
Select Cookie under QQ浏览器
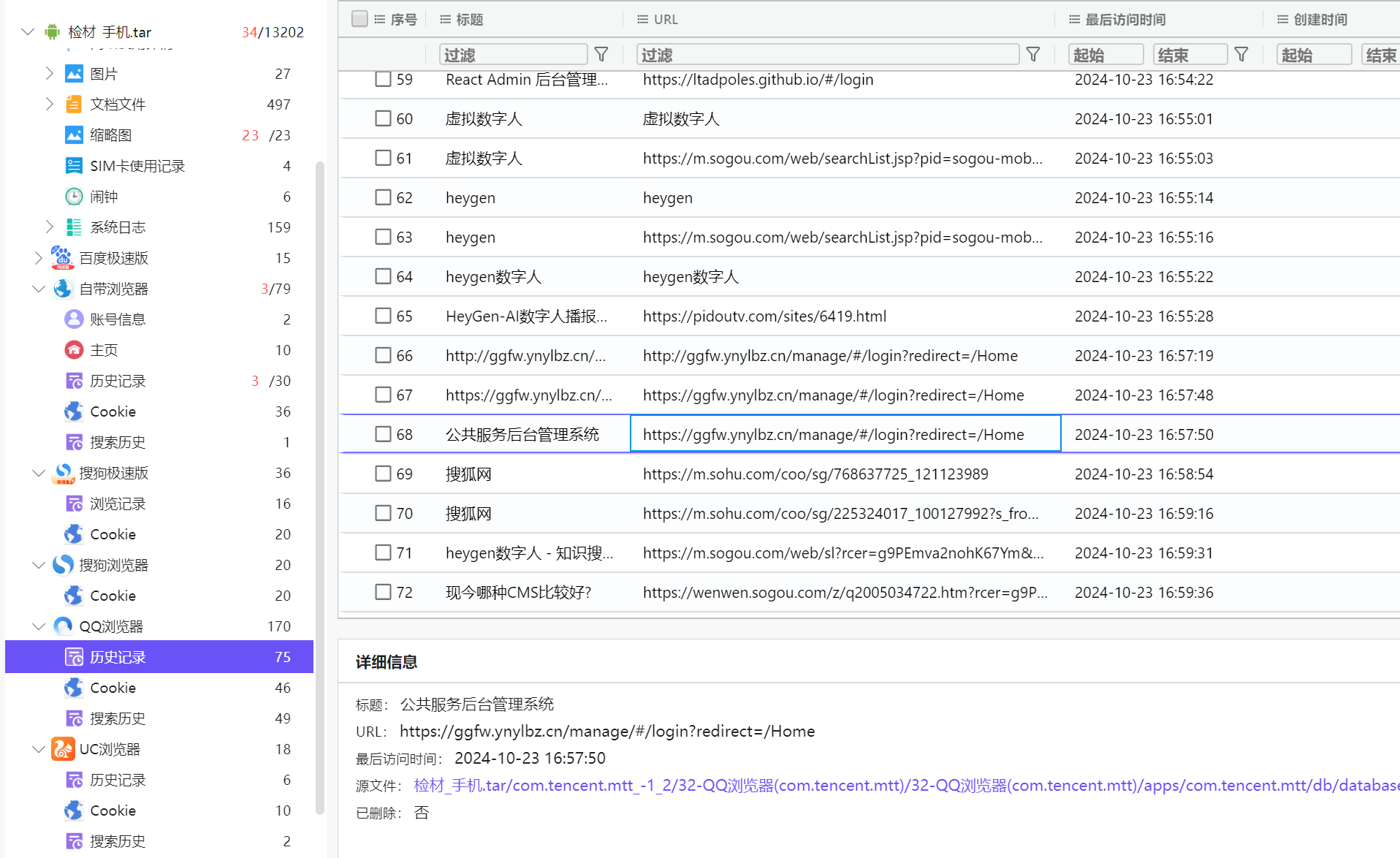pos(159,688)
